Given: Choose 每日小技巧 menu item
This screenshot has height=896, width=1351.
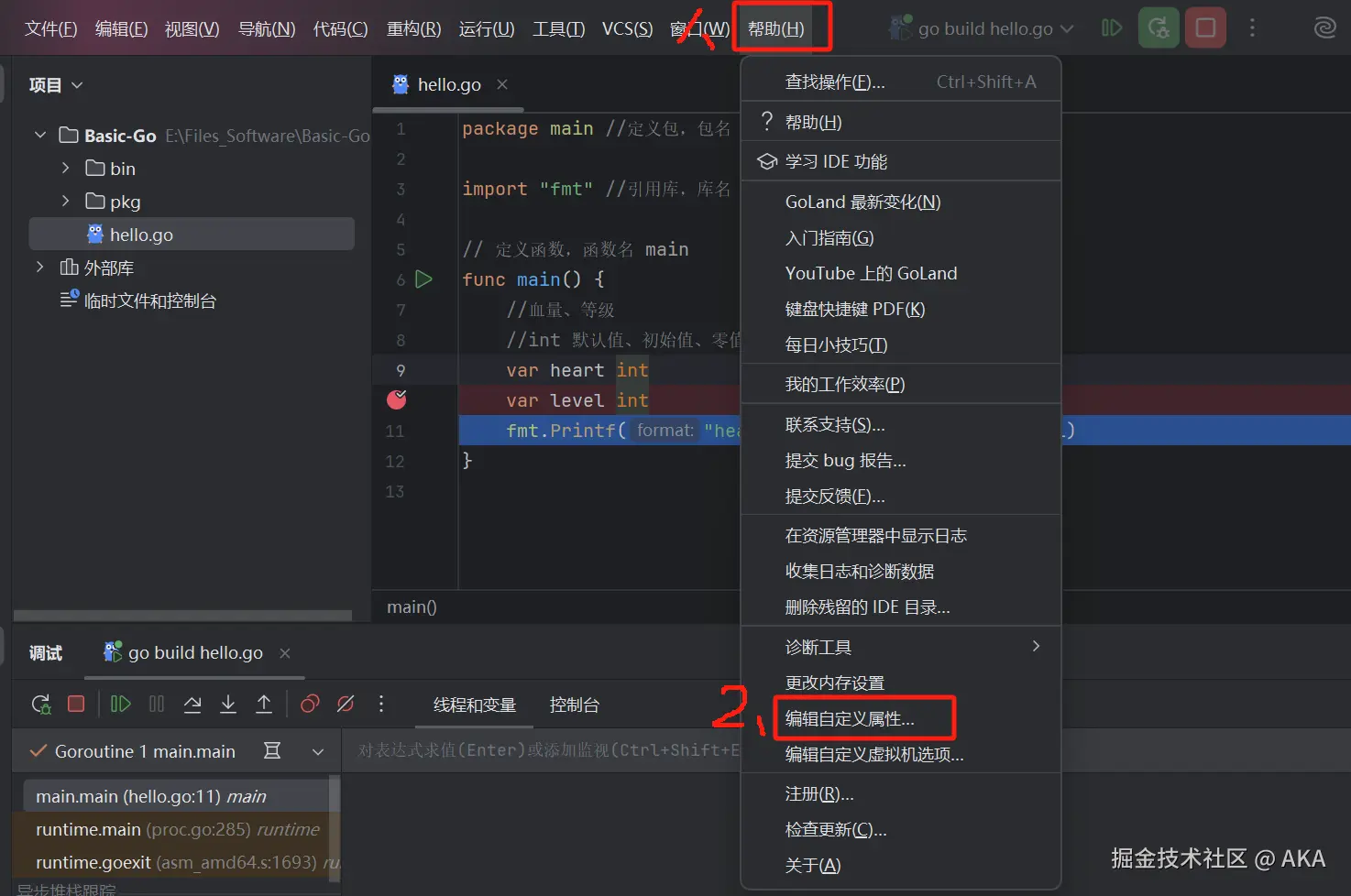Looking at the screenshot, I should (x=900, y=344).
